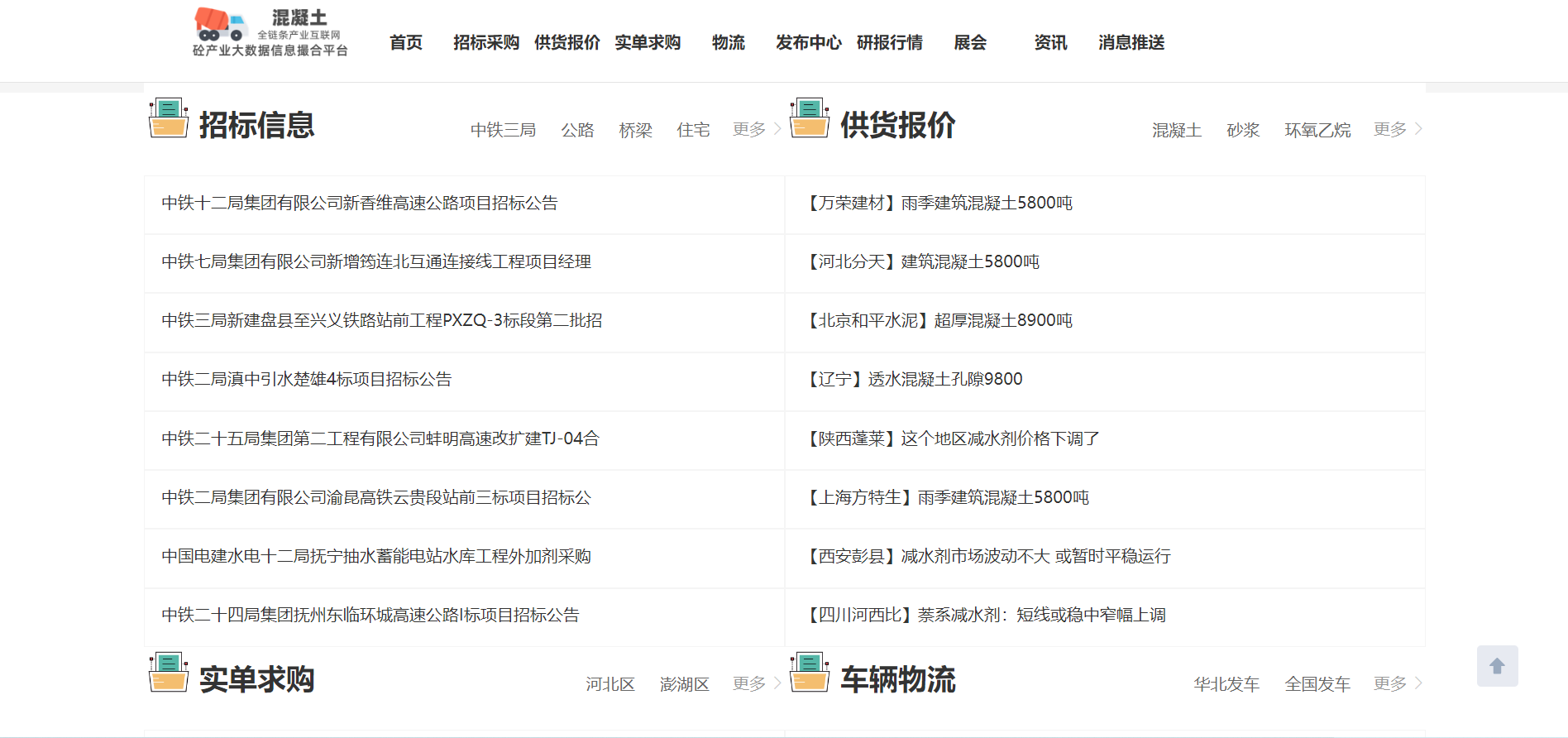Open 辽宁 透水混凝土孔隙9800 quote
The image size is (1568, 738).
913,380
